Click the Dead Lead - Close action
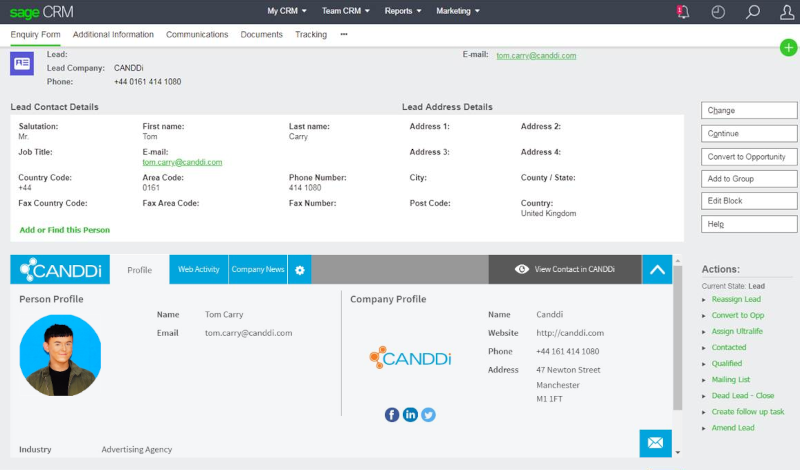 click(743, 395)
